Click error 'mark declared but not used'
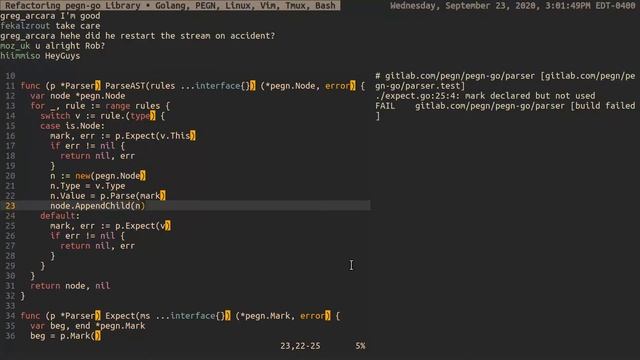640x360 pixels. pos(530,96)
